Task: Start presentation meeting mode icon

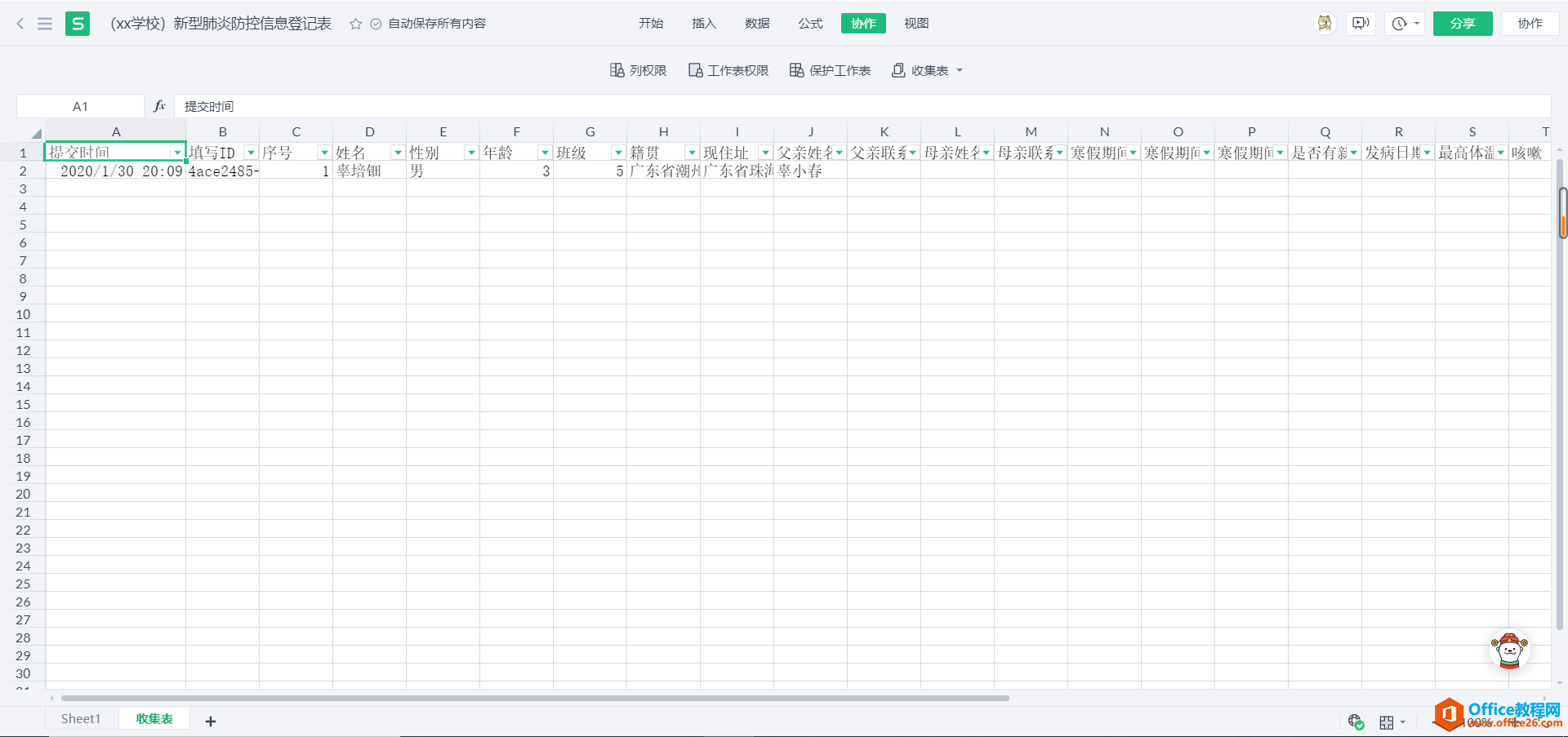Action: tap(1361, 24)
